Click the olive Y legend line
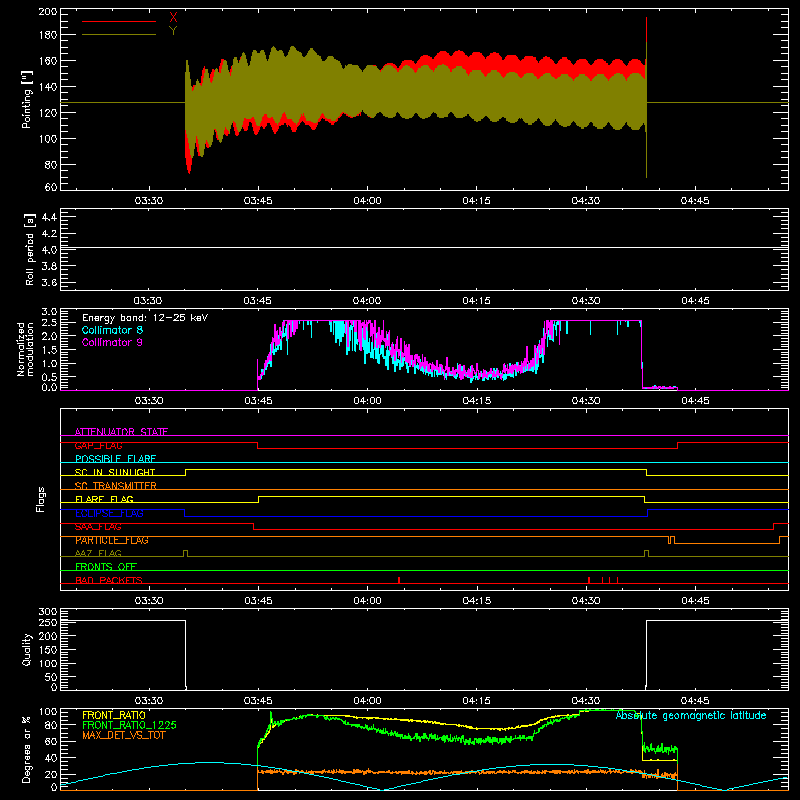The width and height of the screenshot is (800, 800). tap(118, 35)
